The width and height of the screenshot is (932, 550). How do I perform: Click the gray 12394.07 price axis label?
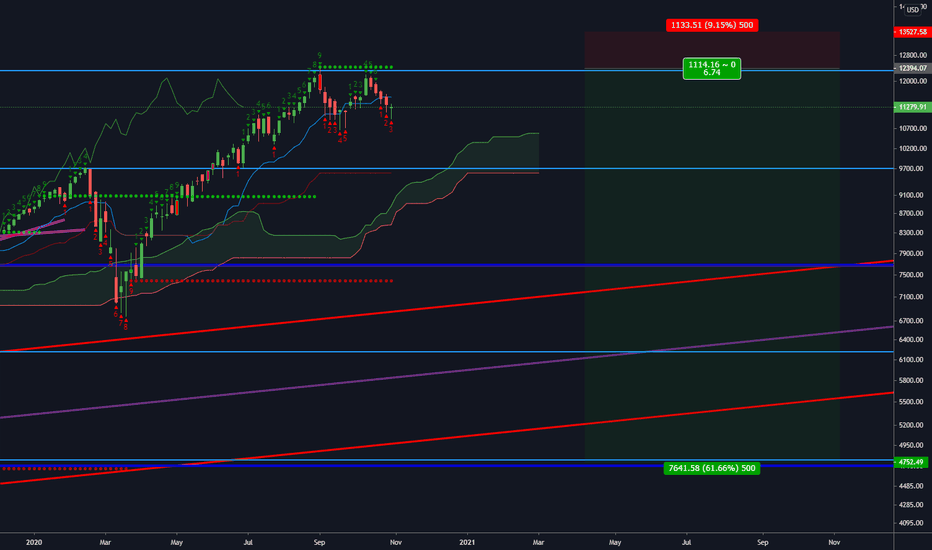(912, 68)
